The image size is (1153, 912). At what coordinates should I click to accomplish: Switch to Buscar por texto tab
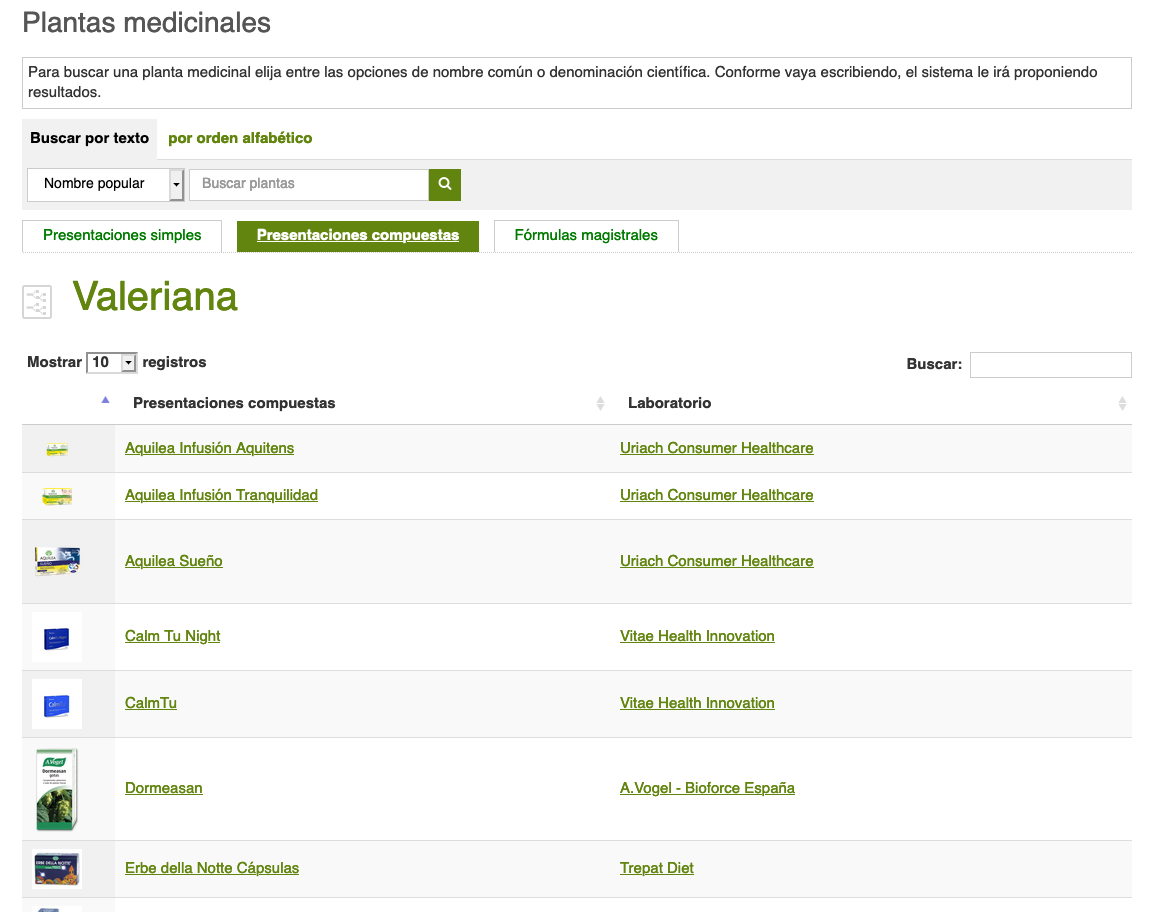coord(90,138)
